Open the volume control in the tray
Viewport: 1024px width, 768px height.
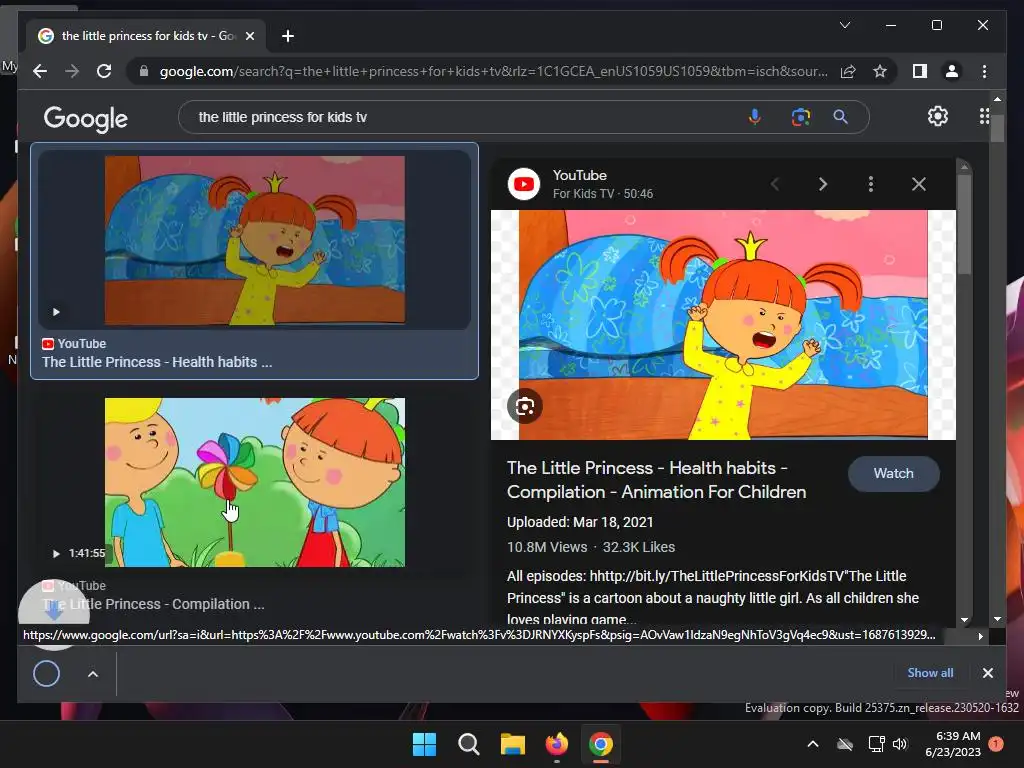[x=900, y=744]
